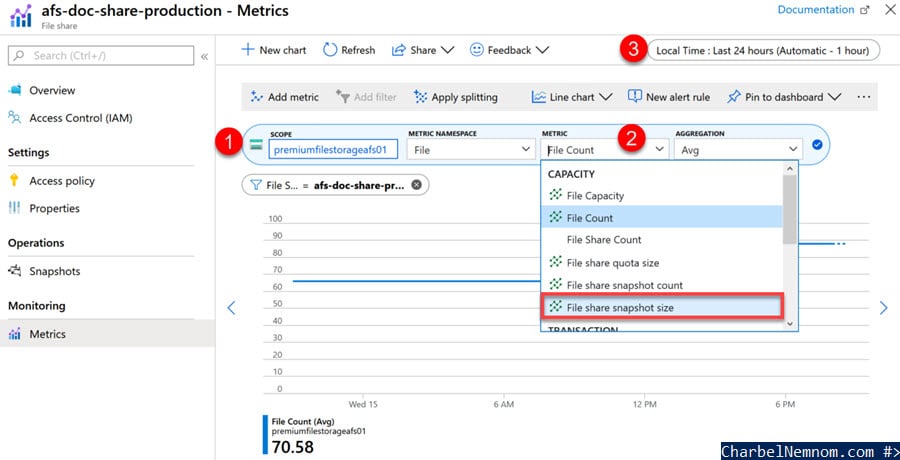Click the Snapshots icon in sidebar
The image size is (900, 460).
(x=15, y=271)
